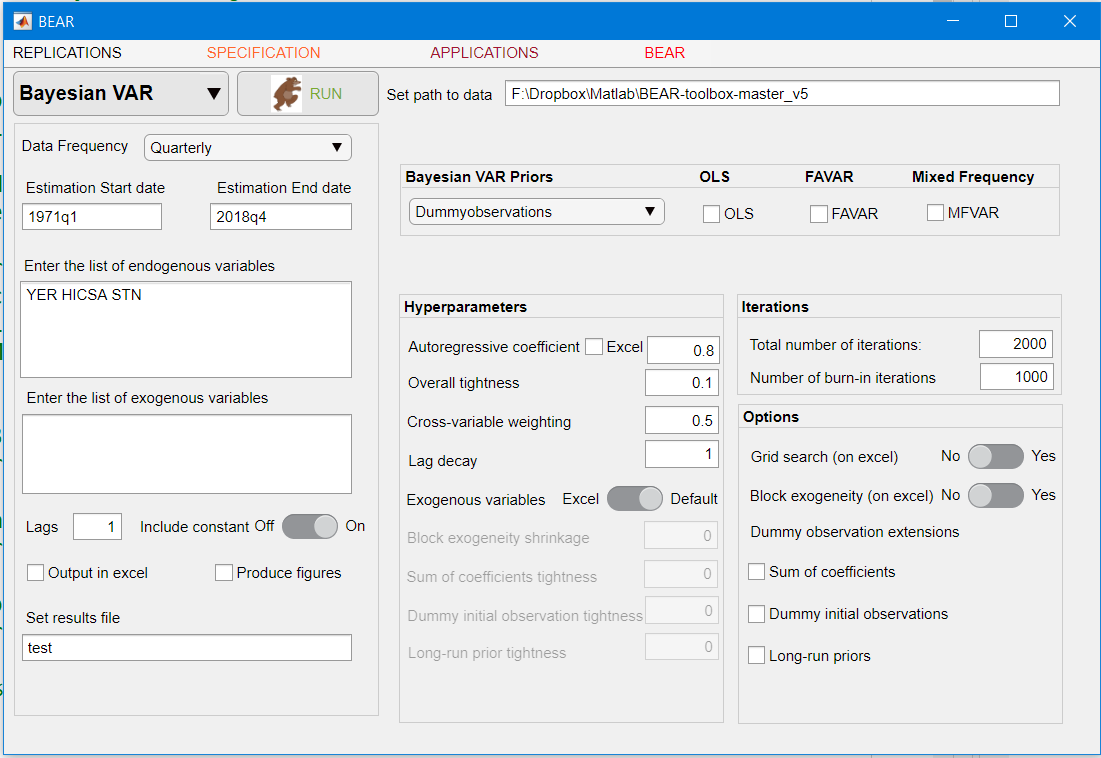
Task: Click the Dummy initial observation tightness field
Action: [682, 610]
